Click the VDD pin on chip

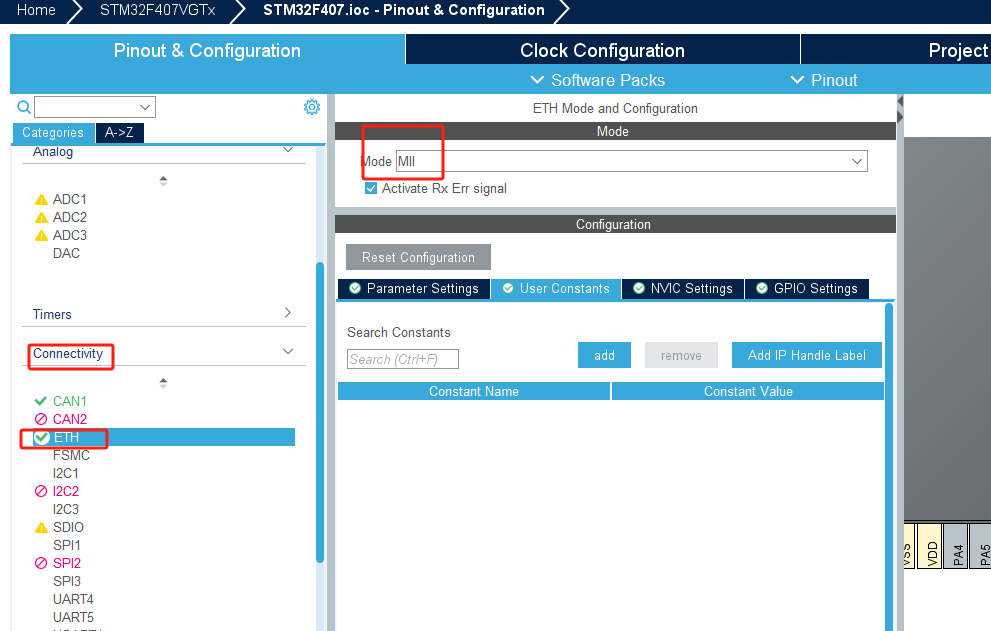(x=930, y=546)
